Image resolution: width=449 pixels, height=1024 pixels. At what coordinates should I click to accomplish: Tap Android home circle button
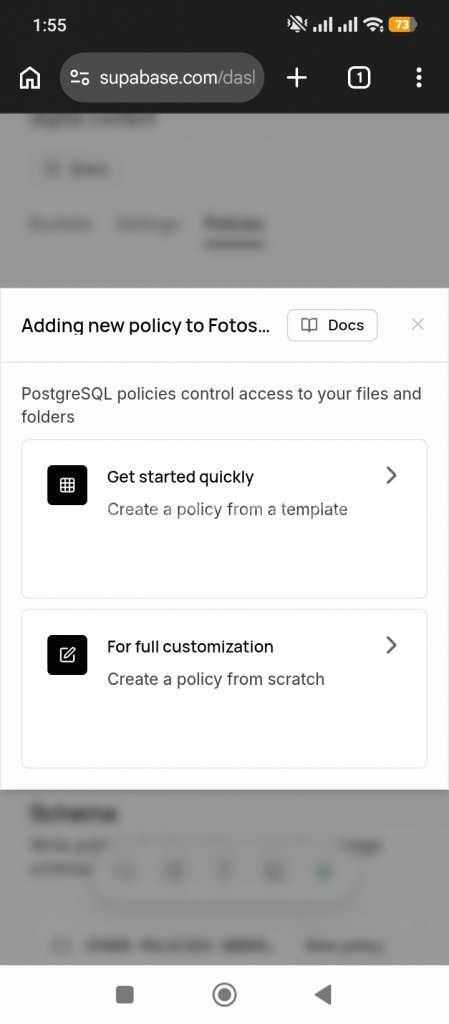pos(224,995)
